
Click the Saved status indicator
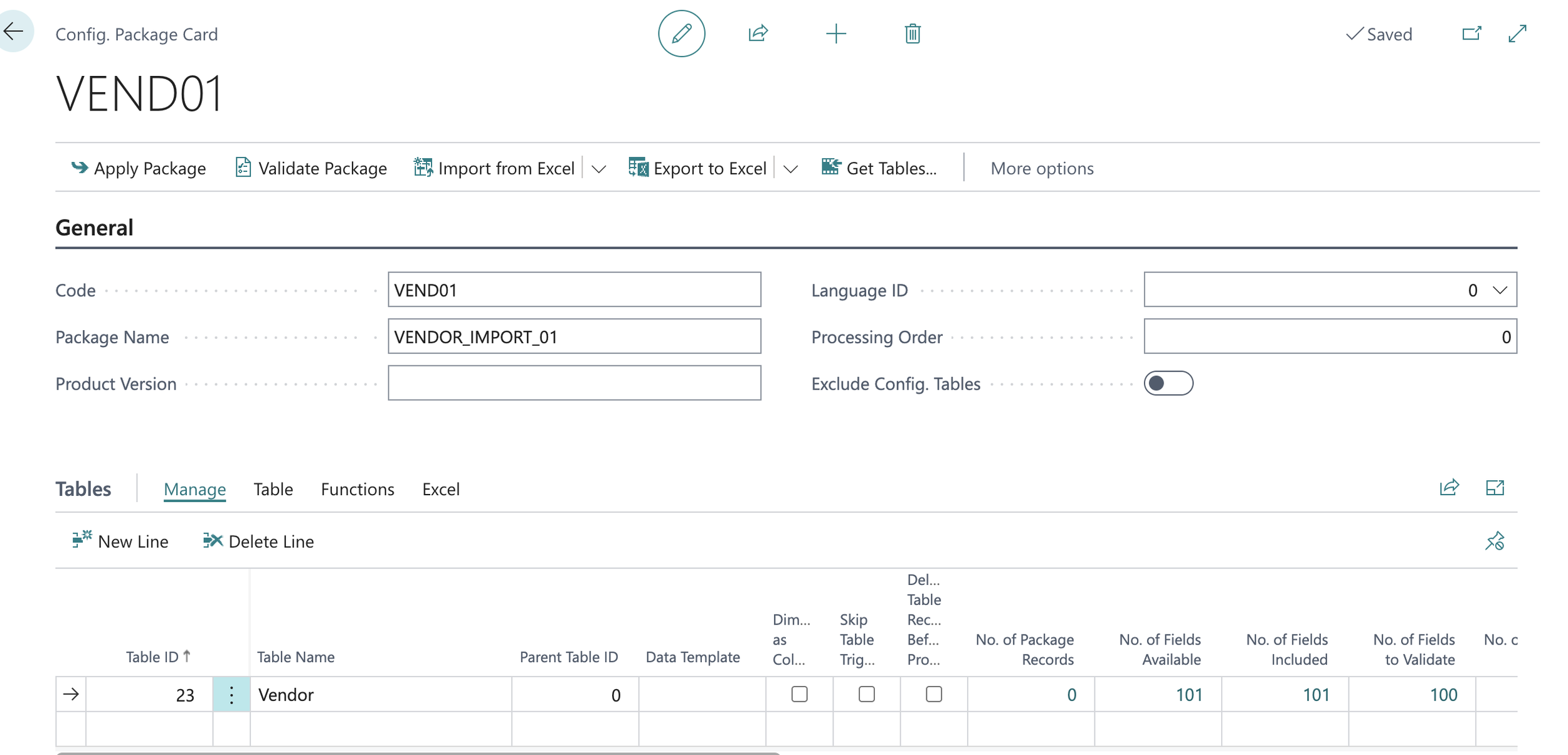(1379, 34)
